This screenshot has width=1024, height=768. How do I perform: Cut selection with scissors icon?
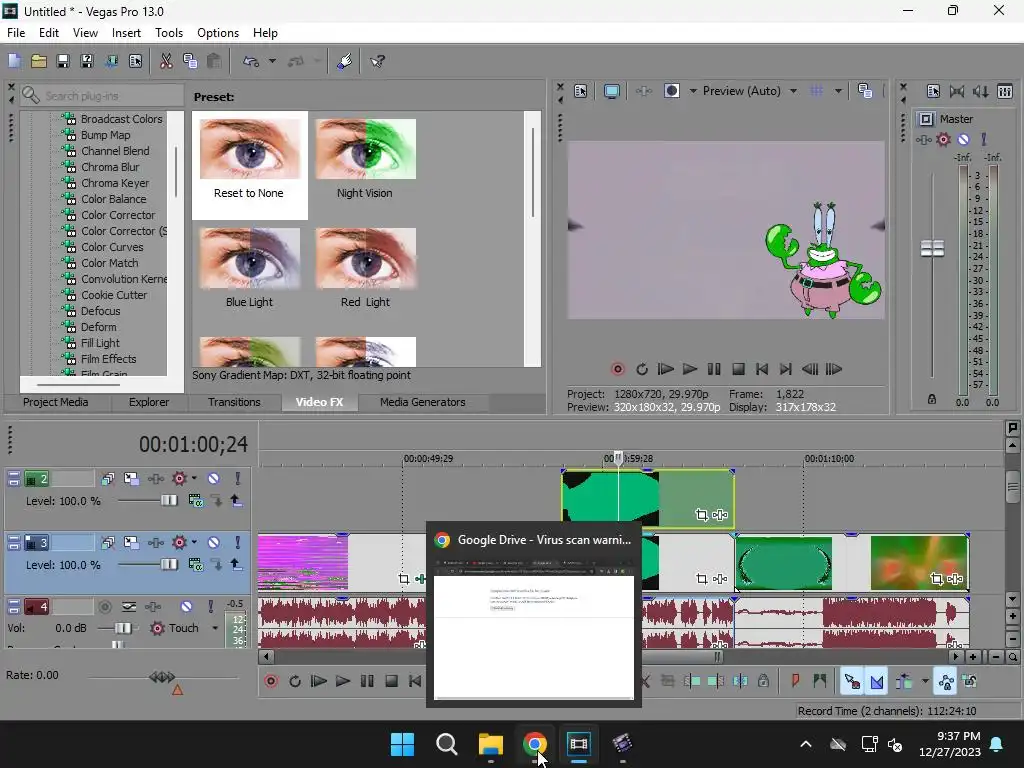166,61
